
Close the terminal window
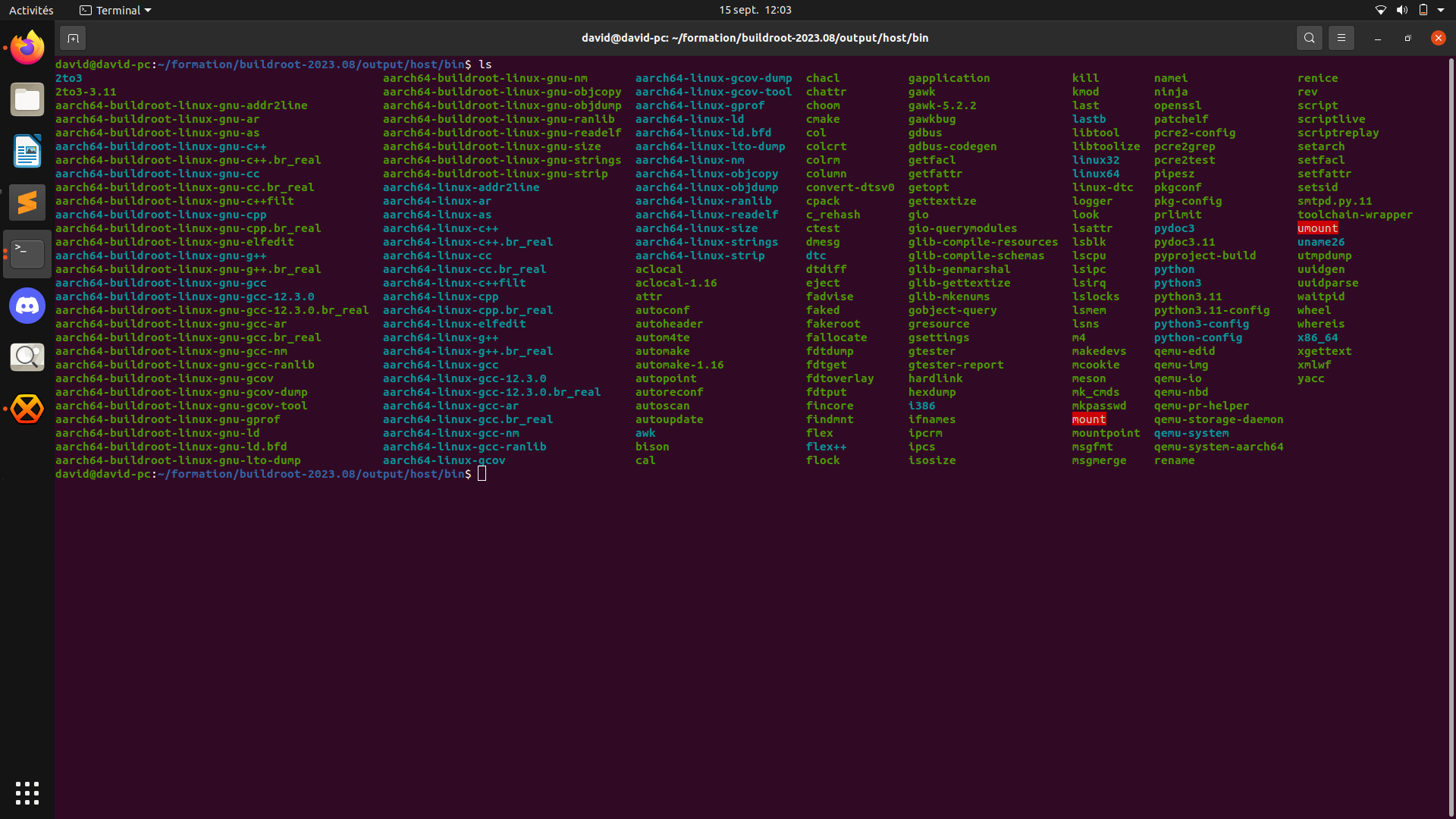(x=1438, y=38)
